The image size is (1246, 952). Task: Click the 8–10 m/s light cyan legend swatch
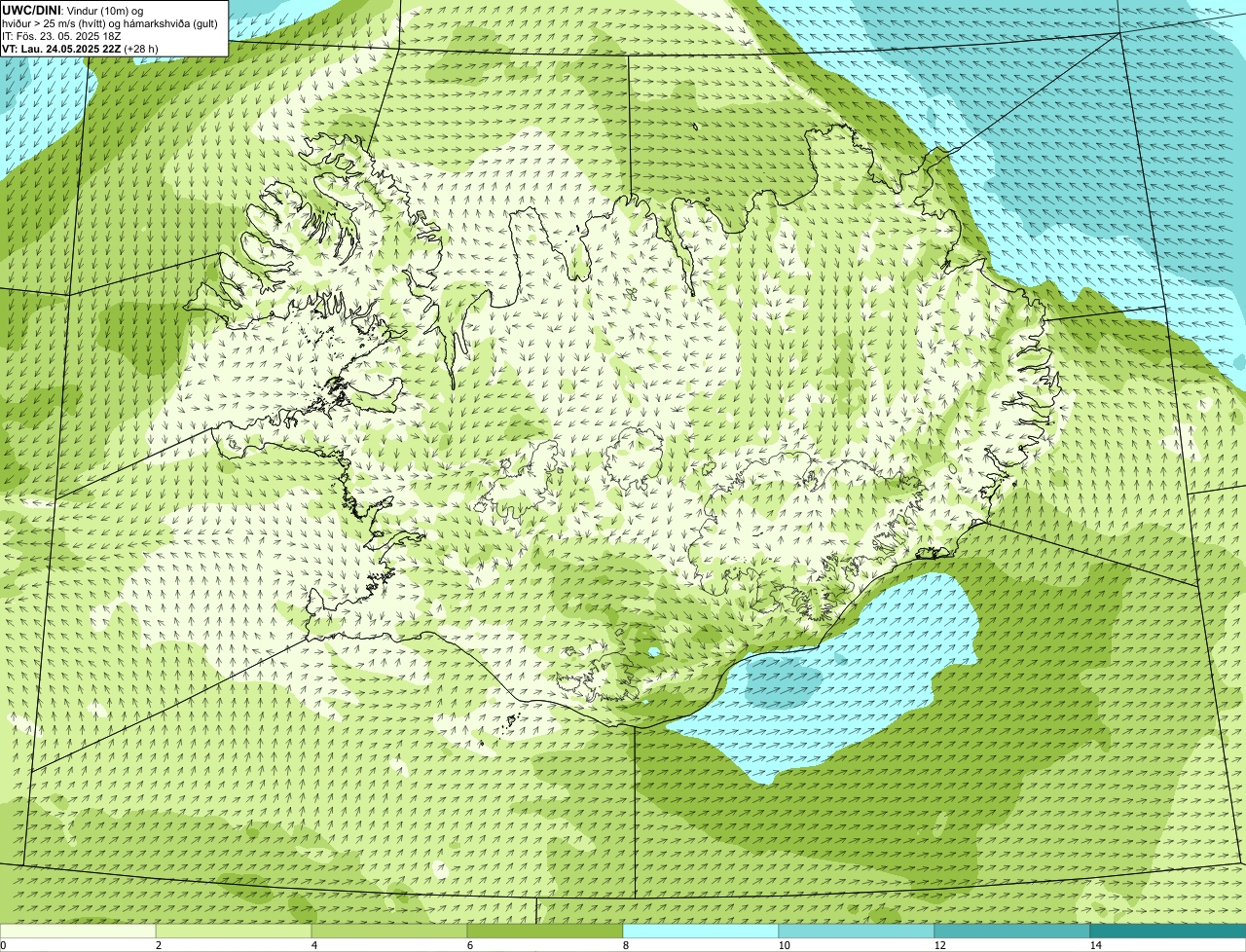pos(701,932)
